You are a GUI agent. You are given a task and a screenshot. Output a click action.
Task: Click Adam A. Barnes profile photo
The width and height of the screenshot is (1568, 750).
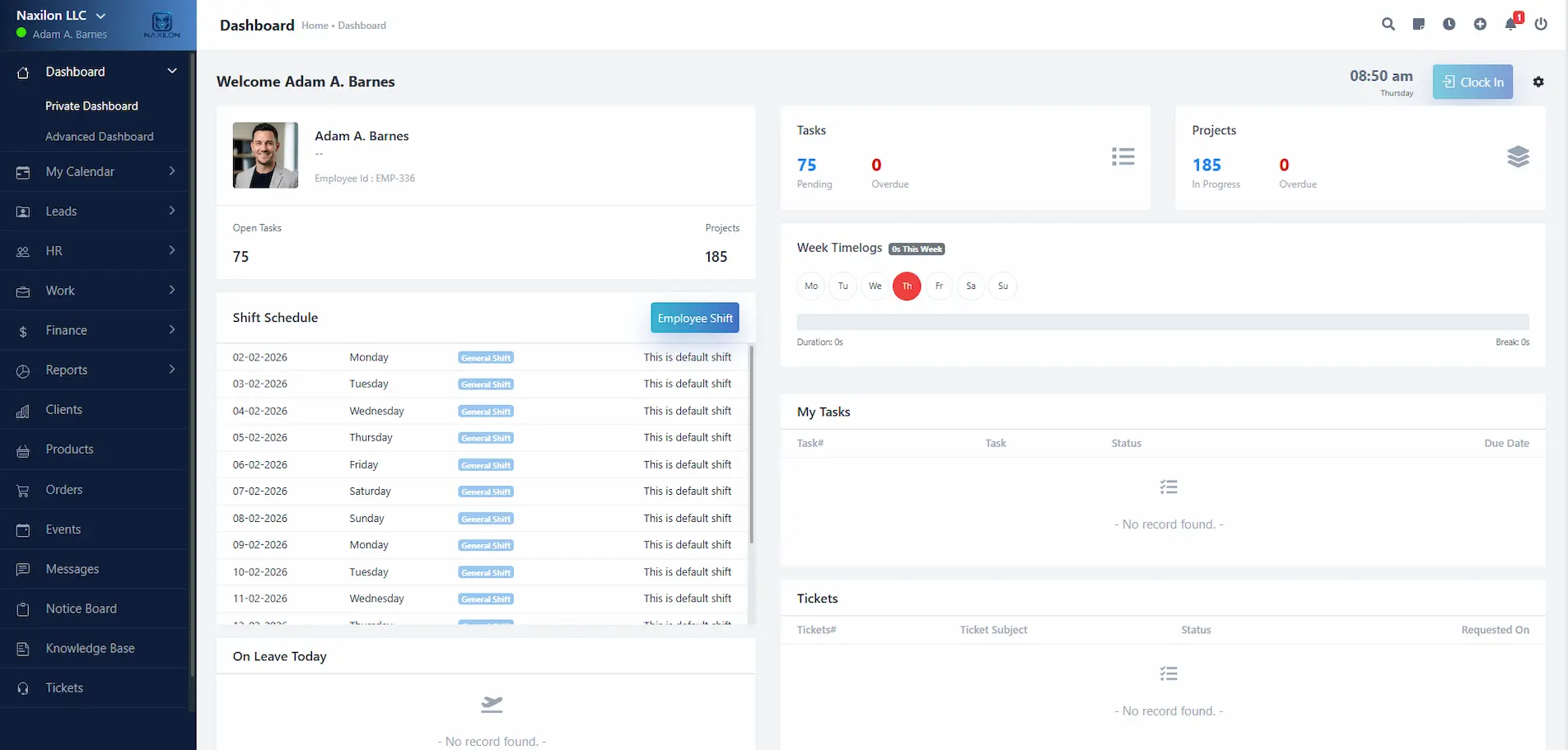click(x=265, y=156)
